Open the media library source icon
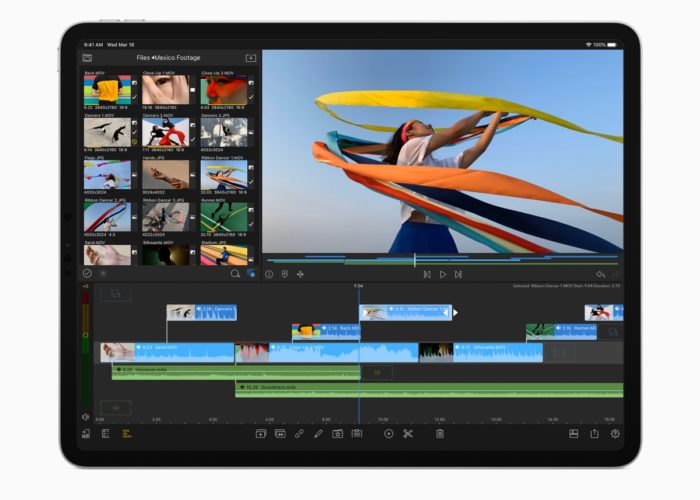This screenshot has height=500, width=700. point(87,58)
